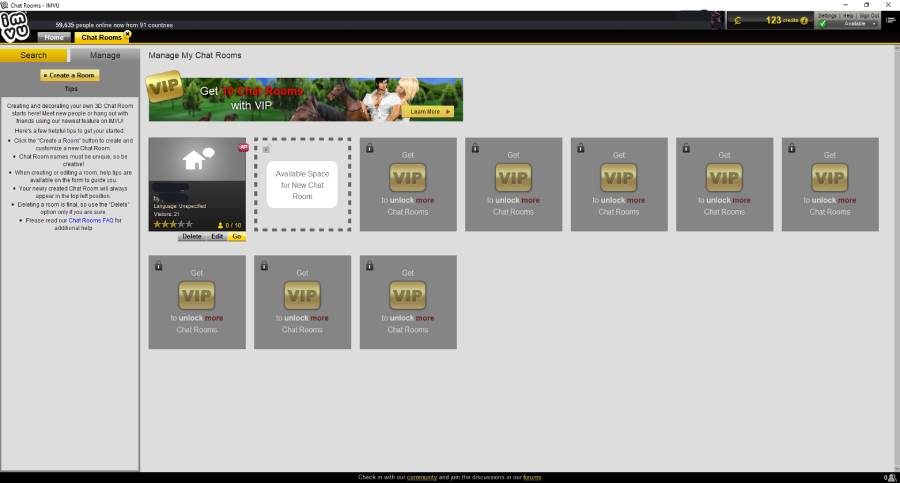Open the Chat Rooms FAQ link
Screen dimensions: 900x483
(91, 221)
